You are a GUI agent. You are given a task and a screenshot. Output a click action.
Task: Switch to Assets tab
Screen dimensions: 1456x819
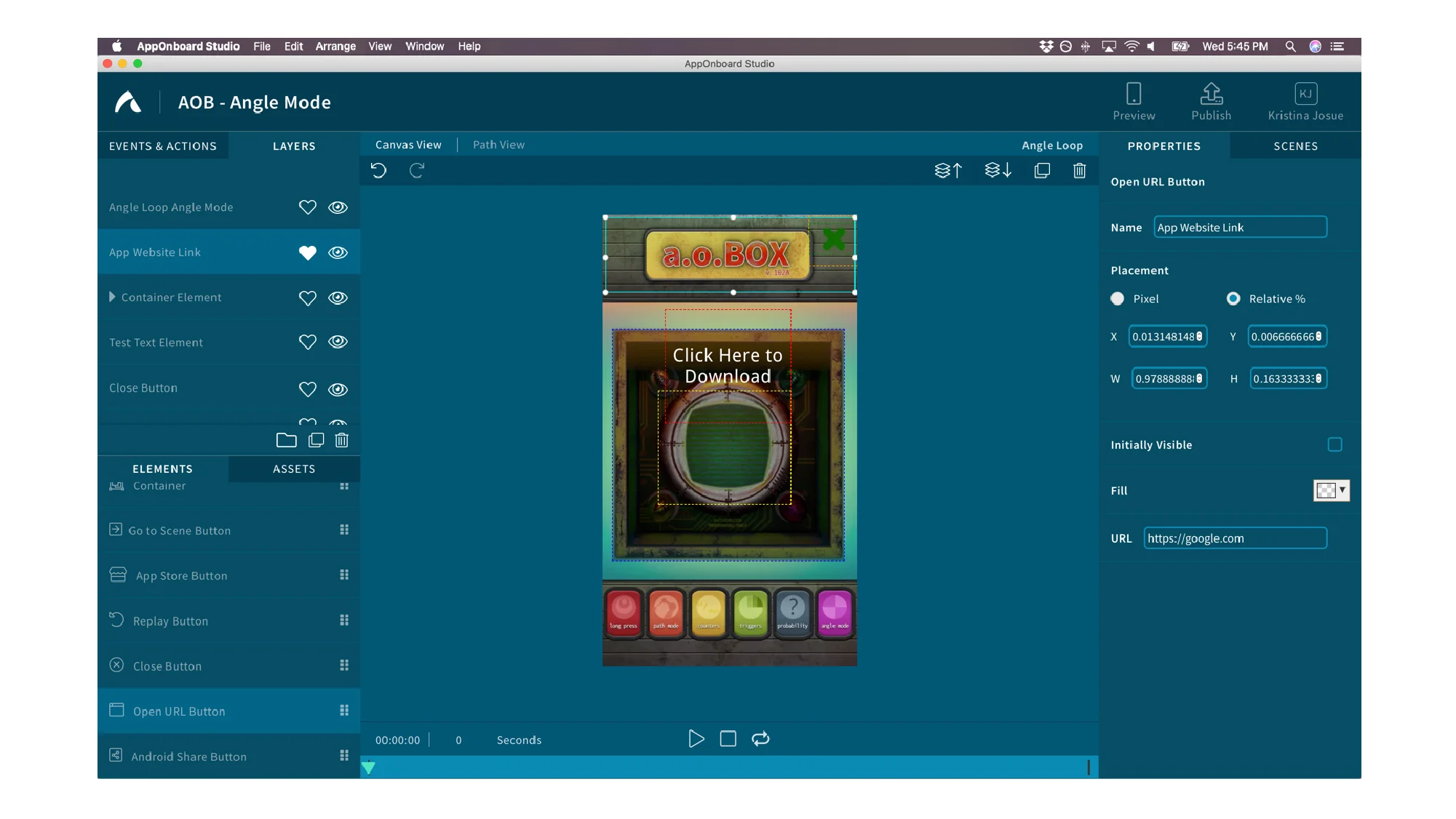[x=294, y=469]
